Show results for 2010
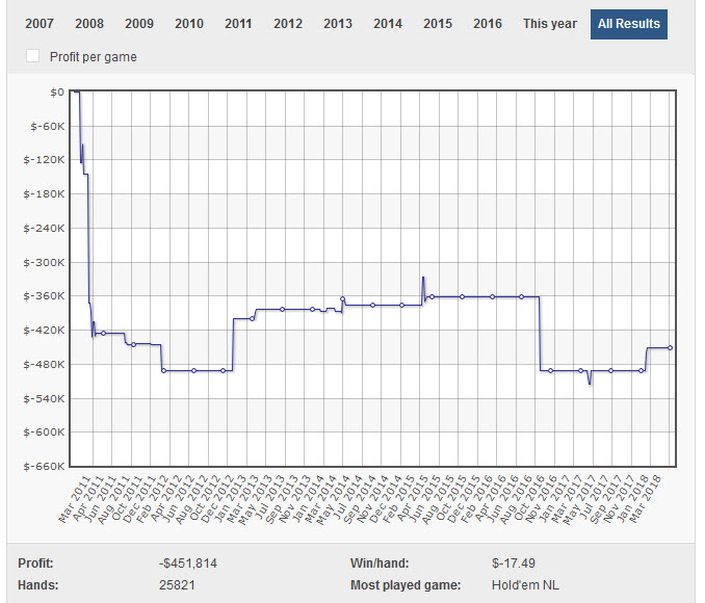The image size is (705, 603). click(x=189, y=24)
